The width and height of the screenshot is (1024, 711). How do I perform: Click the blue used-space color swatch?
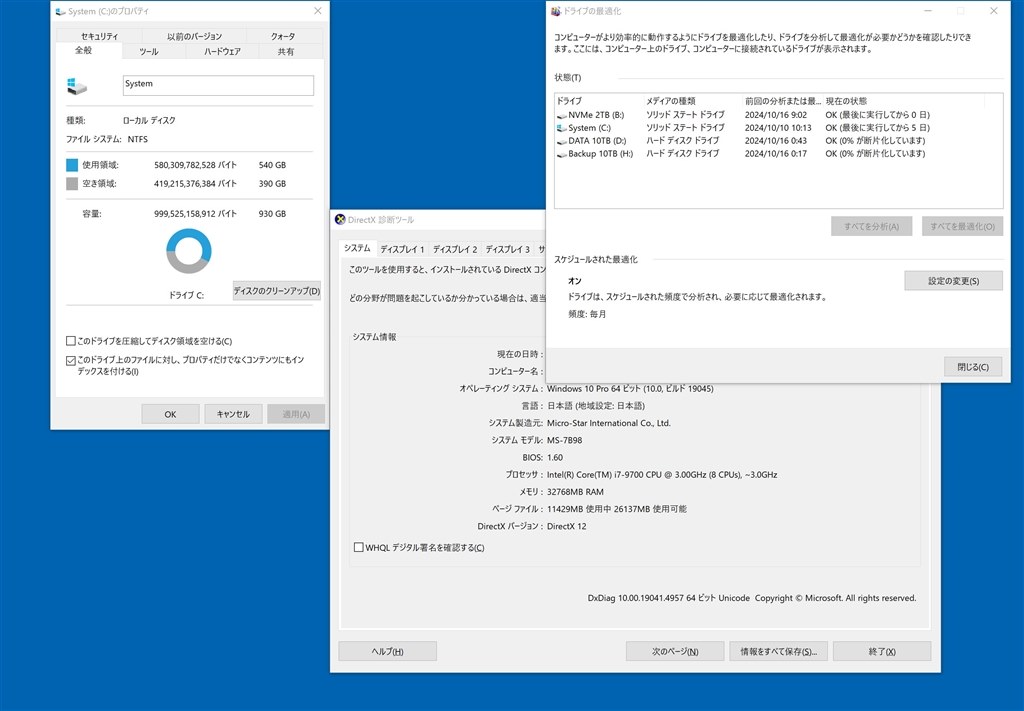(x=72, y=165)
